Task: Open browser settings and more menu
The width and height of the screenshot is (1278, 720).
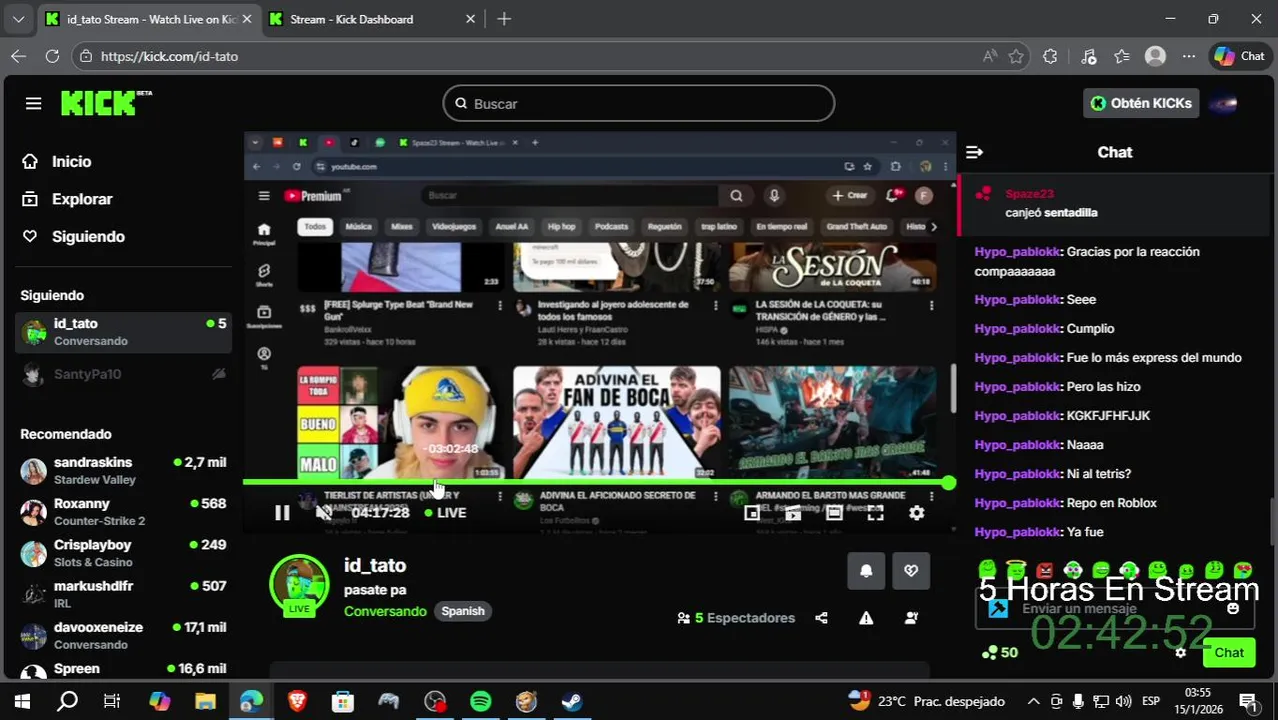Action: [1188, 56]
